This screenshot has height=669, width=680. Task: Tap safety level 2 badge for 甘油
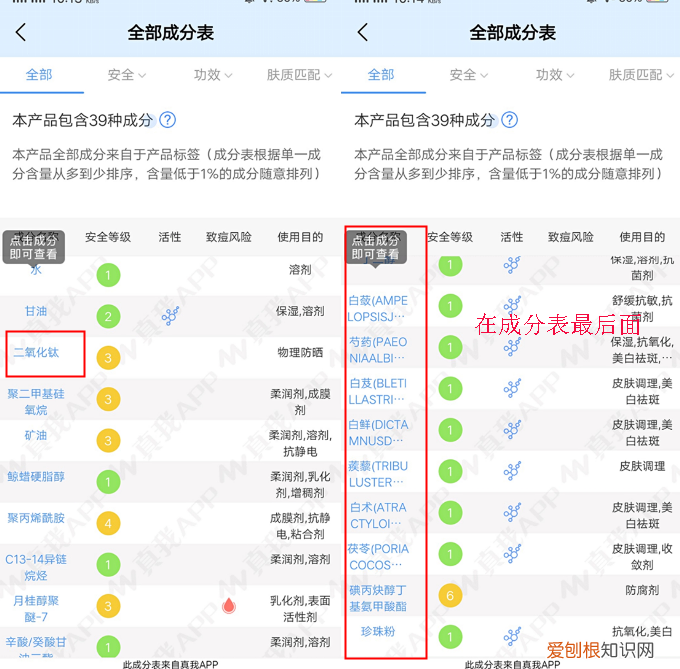[108, 317]
